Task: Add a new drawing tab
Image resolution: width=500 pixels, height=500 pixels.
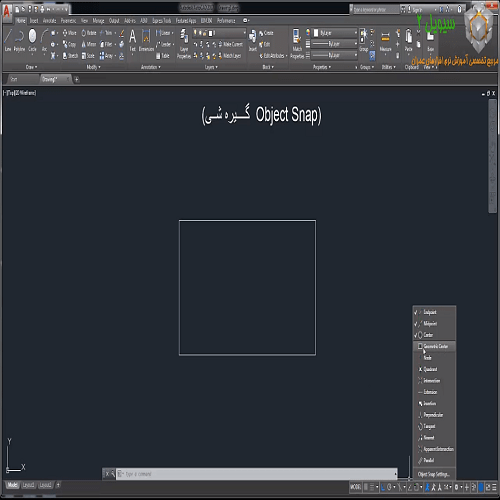Action: click(x=77, y=79)
